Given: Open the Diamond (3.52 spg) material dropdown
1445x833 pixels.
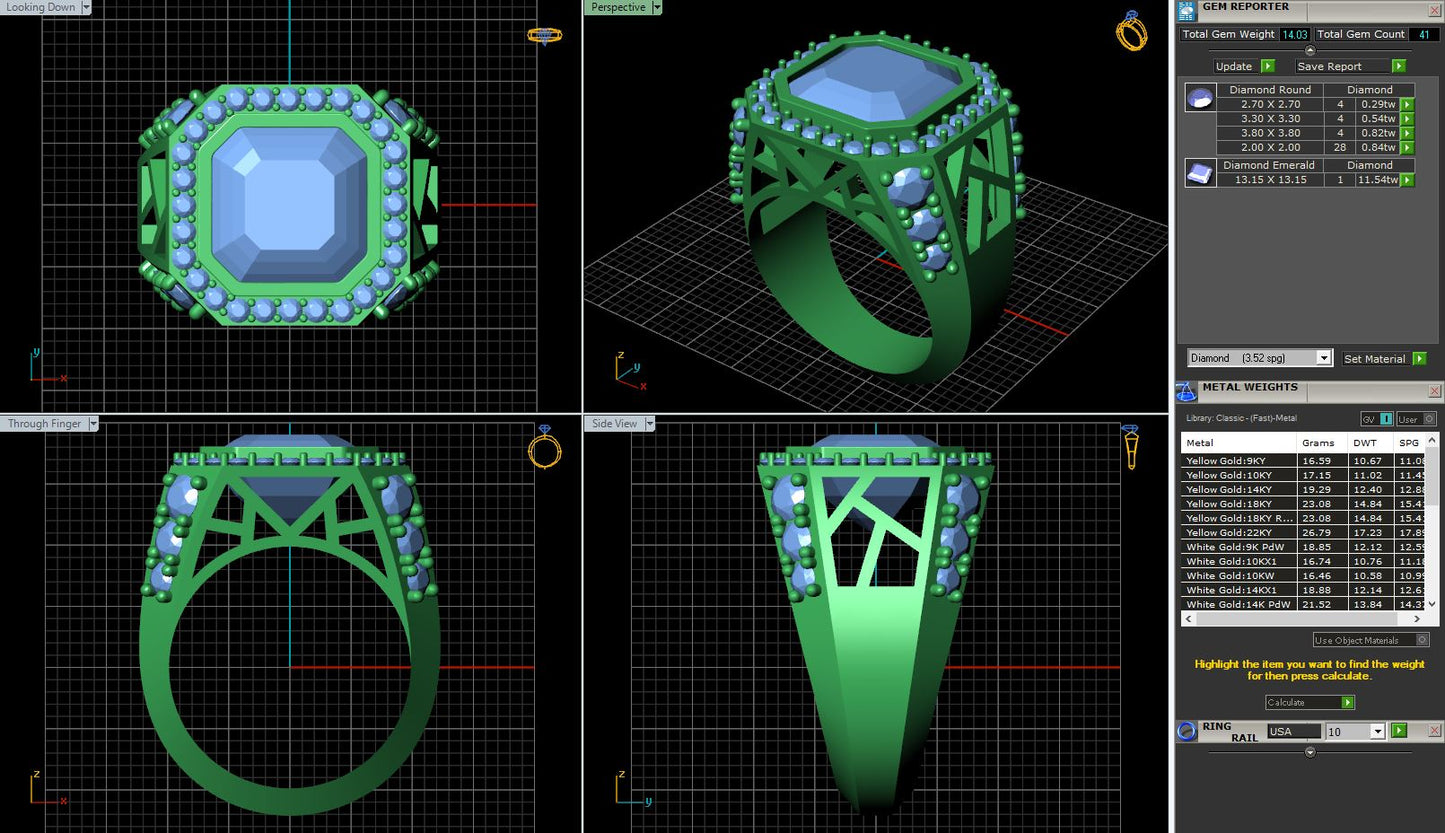Looking at the screenshot, I should point(1324,358).
